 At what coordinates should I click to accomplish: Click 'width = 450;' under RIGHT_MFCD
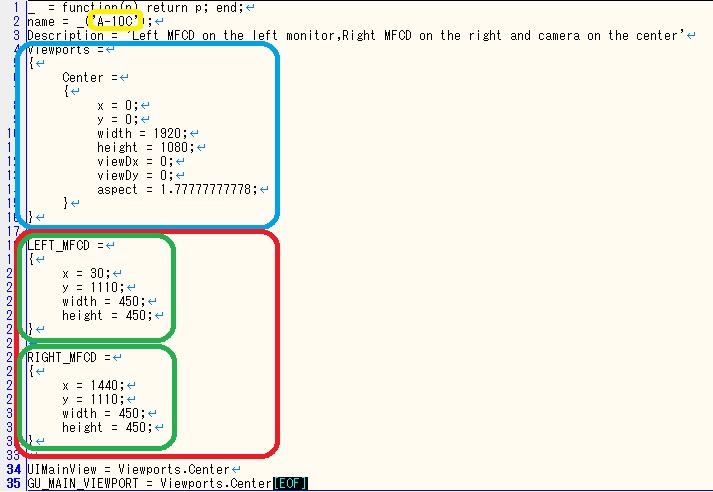pyautogui.click(x=104, y=414)
